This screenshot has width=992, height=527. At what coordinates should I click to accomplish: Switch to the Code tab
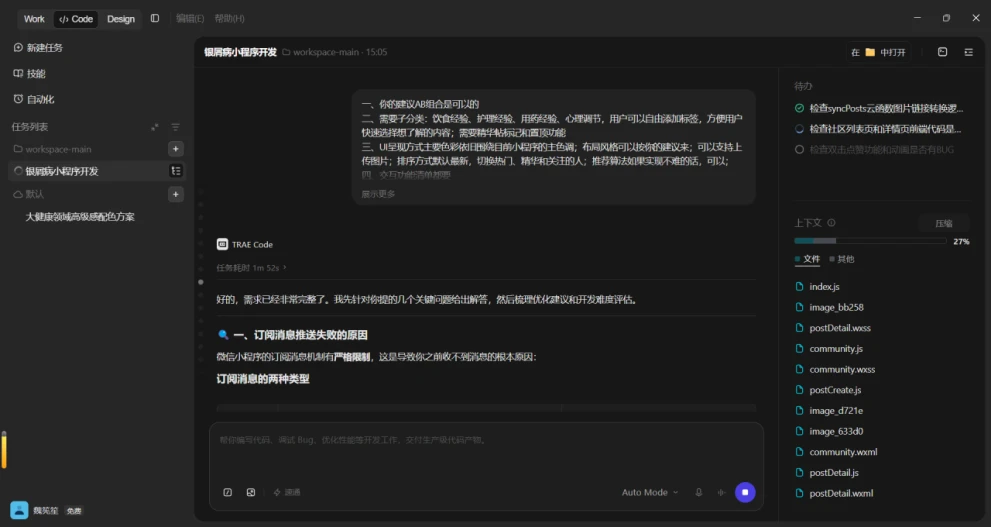click(x=76, y=19)
